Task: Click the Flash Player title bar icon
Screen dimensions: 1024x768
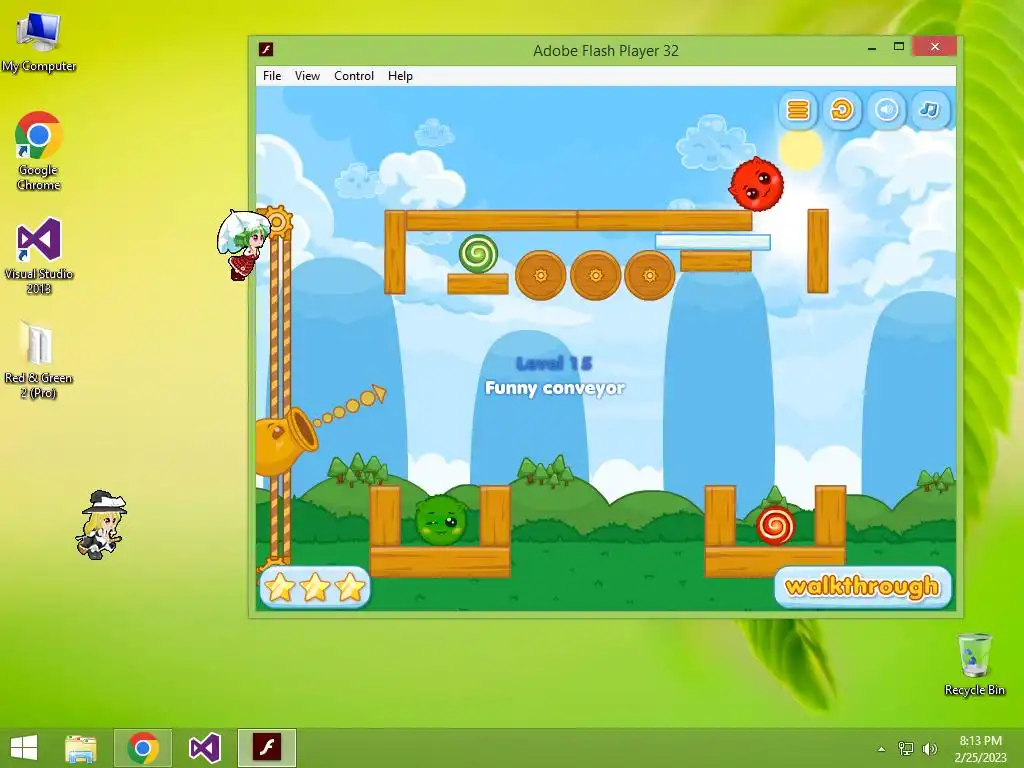Action: pos(266,50)
